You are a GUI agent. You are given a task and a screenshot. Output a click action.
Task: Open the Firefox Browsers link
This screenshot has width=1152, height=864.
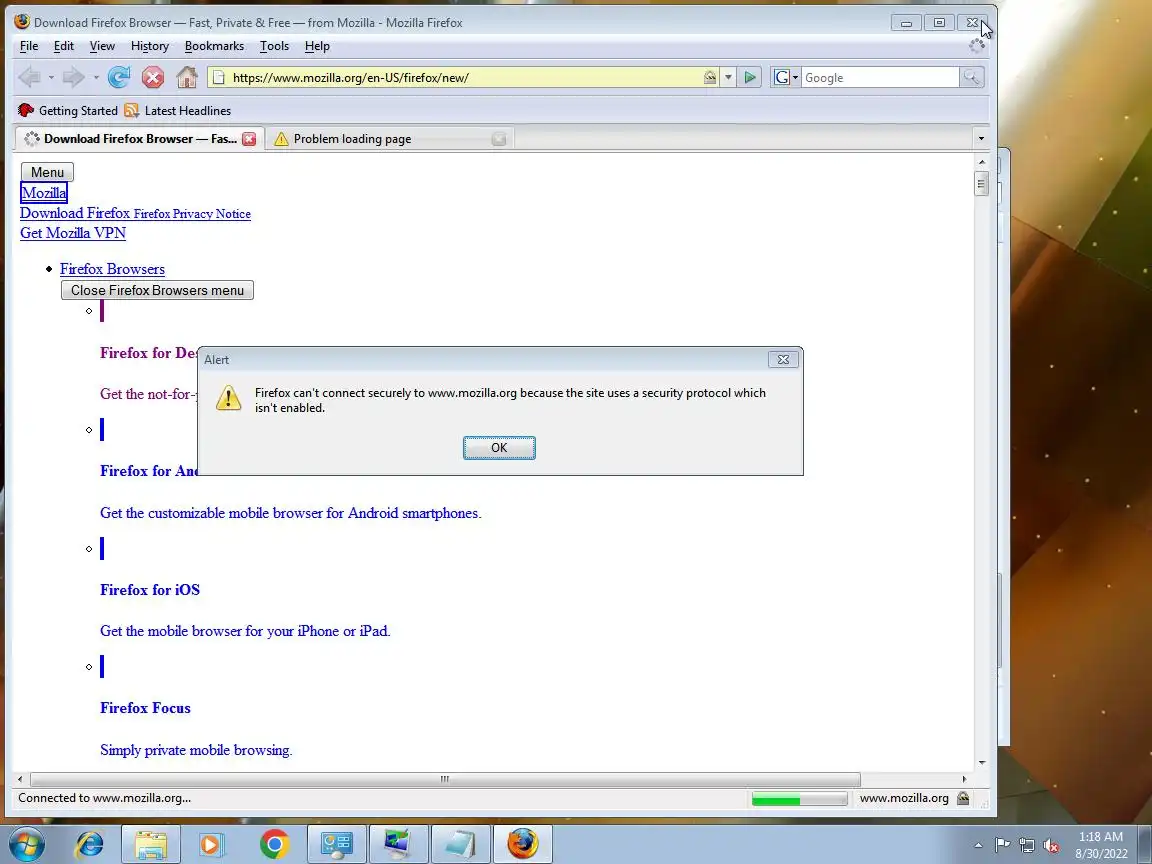tap(112, 269)
